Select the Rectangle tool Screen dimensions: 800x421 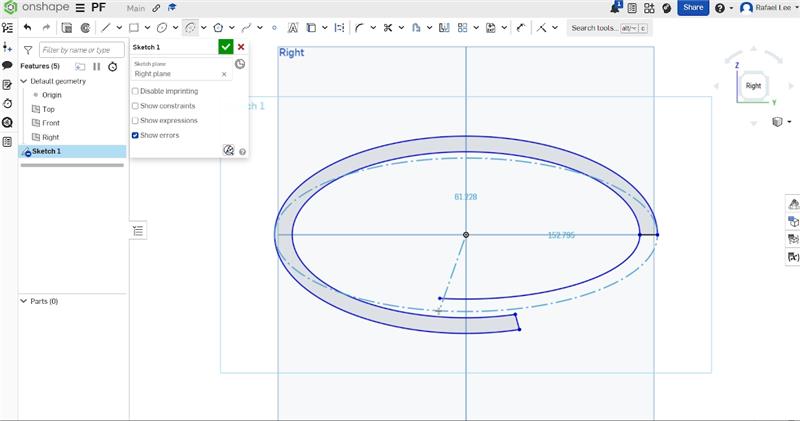(134, 28)
